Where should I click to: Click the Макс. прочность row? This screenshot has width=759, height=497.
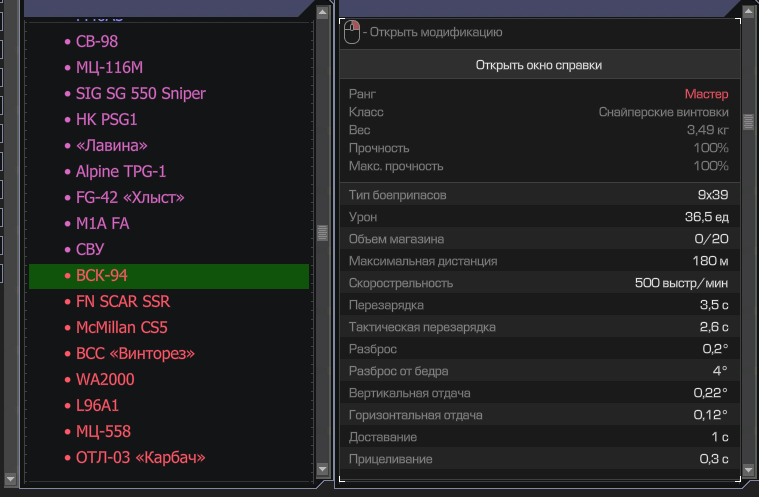click(x=539, y=166)
